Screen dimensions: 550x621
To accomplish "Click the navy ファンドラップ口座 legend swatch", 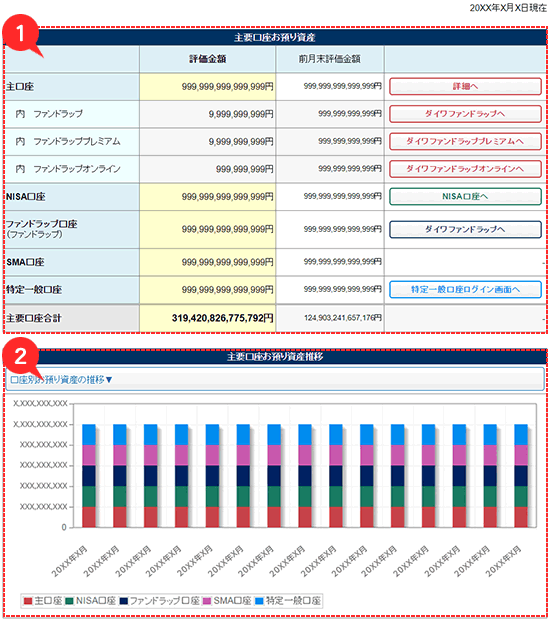I will pos(124,601).
